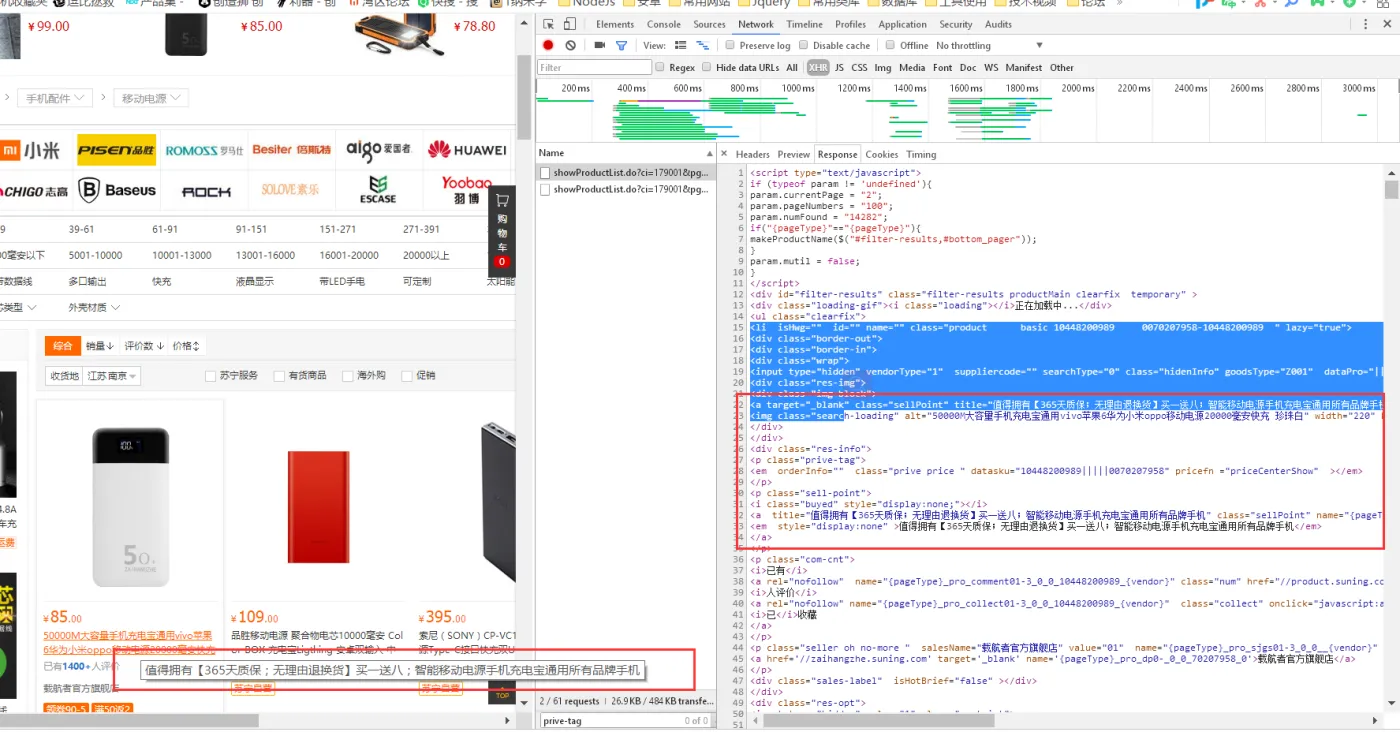Enable Preserve log checkbox
Viewport: 1400px width, 732px height.
click(x=730, y=45)
